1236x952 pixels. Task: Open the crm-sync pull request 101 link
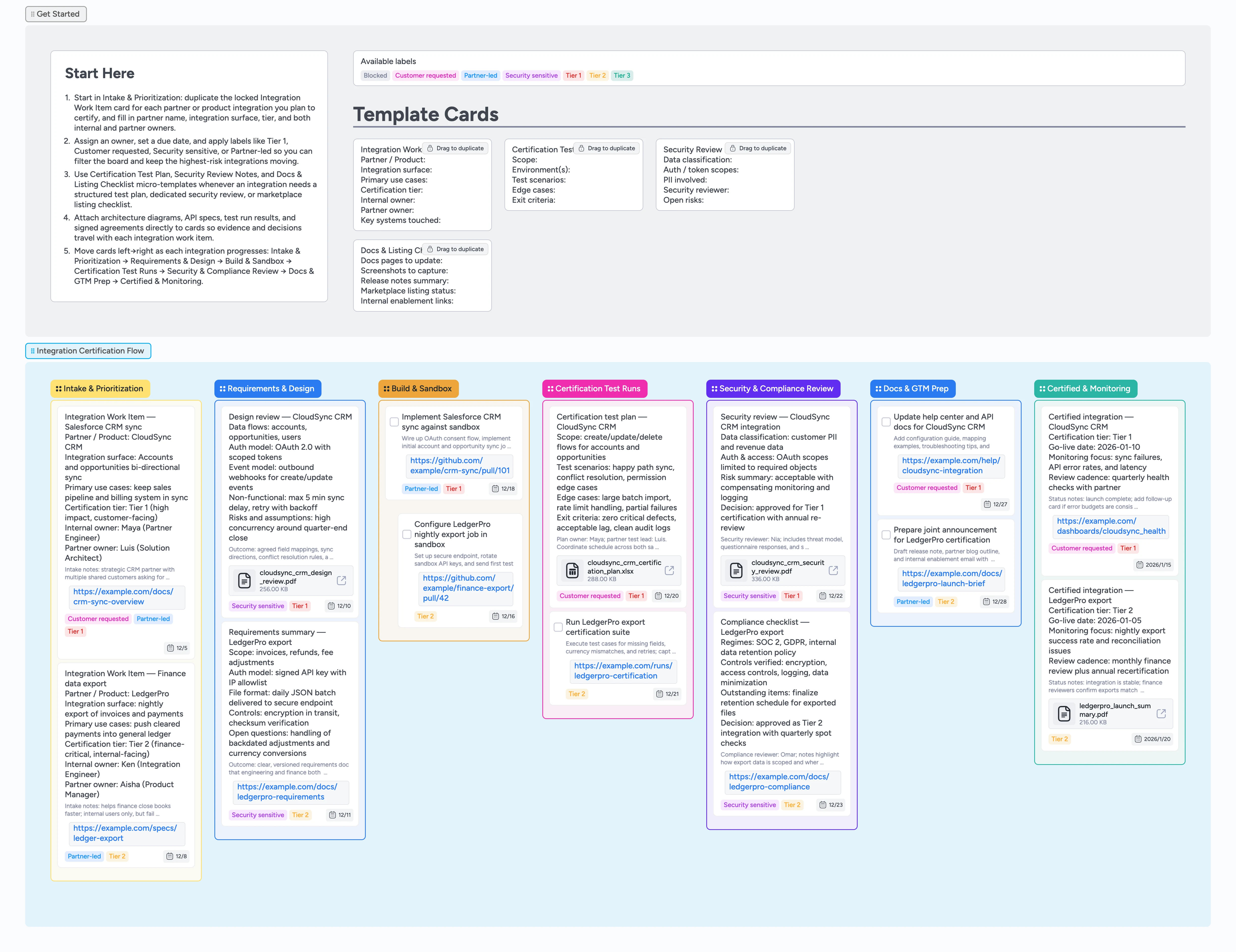pos(460,465)
